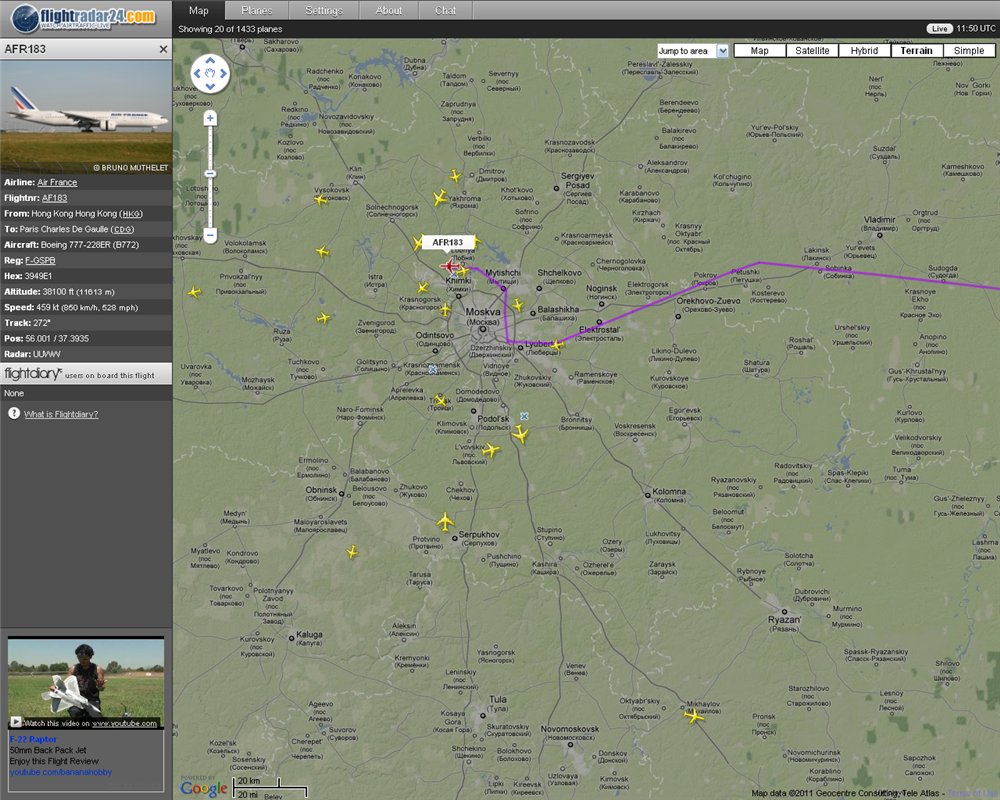Open the What is Flightdiary? link
Viewport: 1000px width, 800px height.
61,414
